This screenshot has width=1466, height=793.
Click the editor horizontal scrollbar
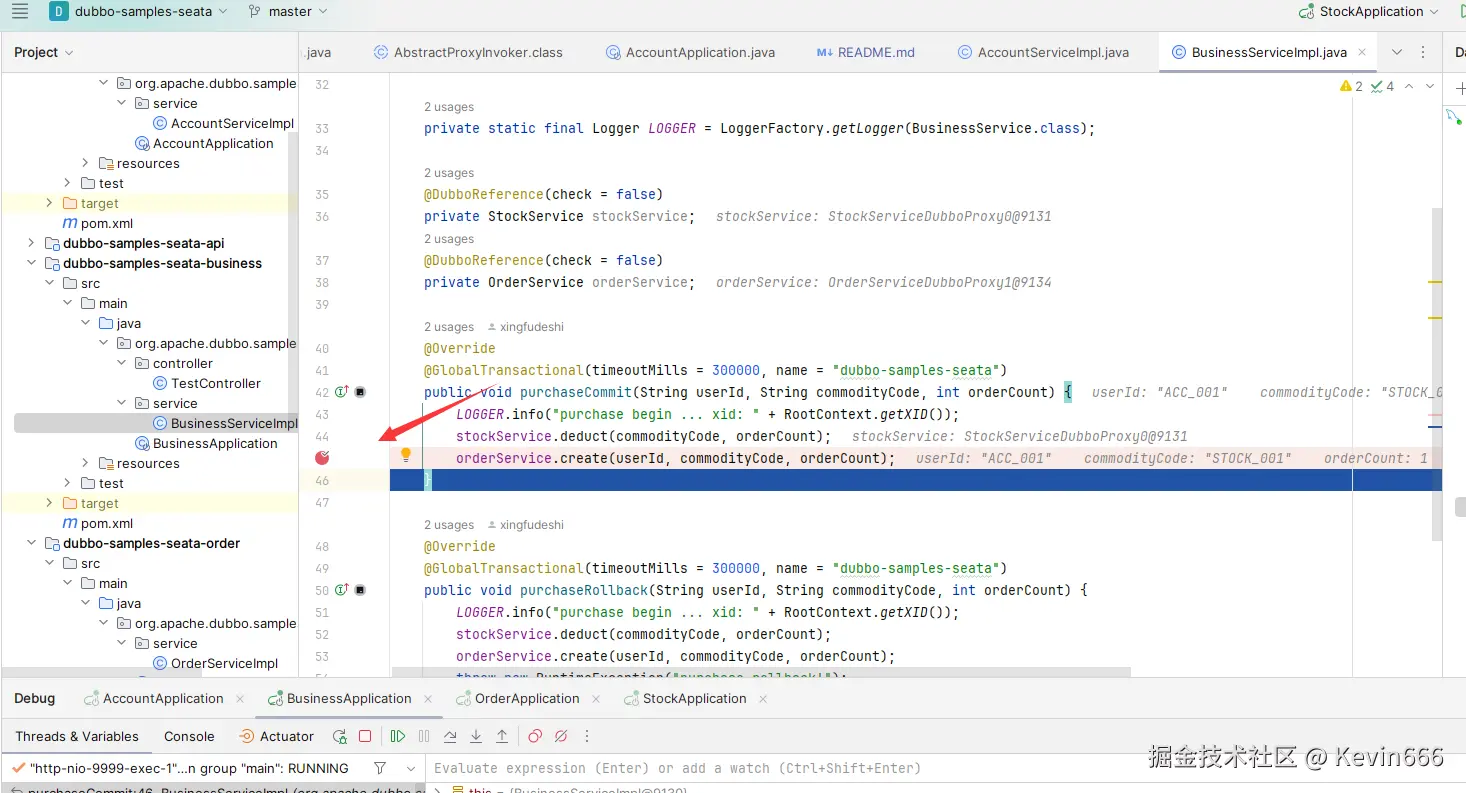coord(761,672)
